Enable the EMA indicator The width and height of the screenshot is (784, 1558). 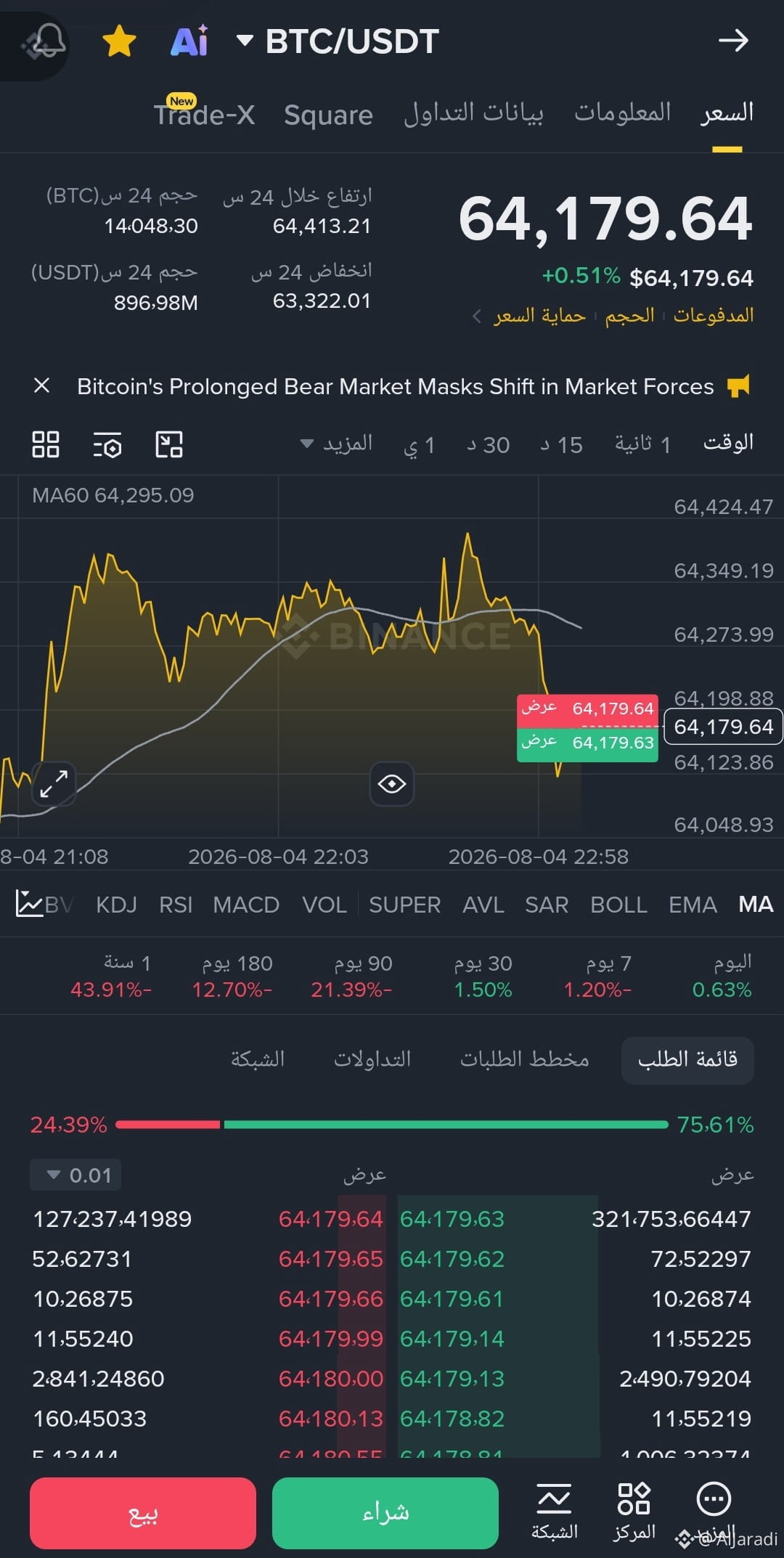(x=693, y=905)
